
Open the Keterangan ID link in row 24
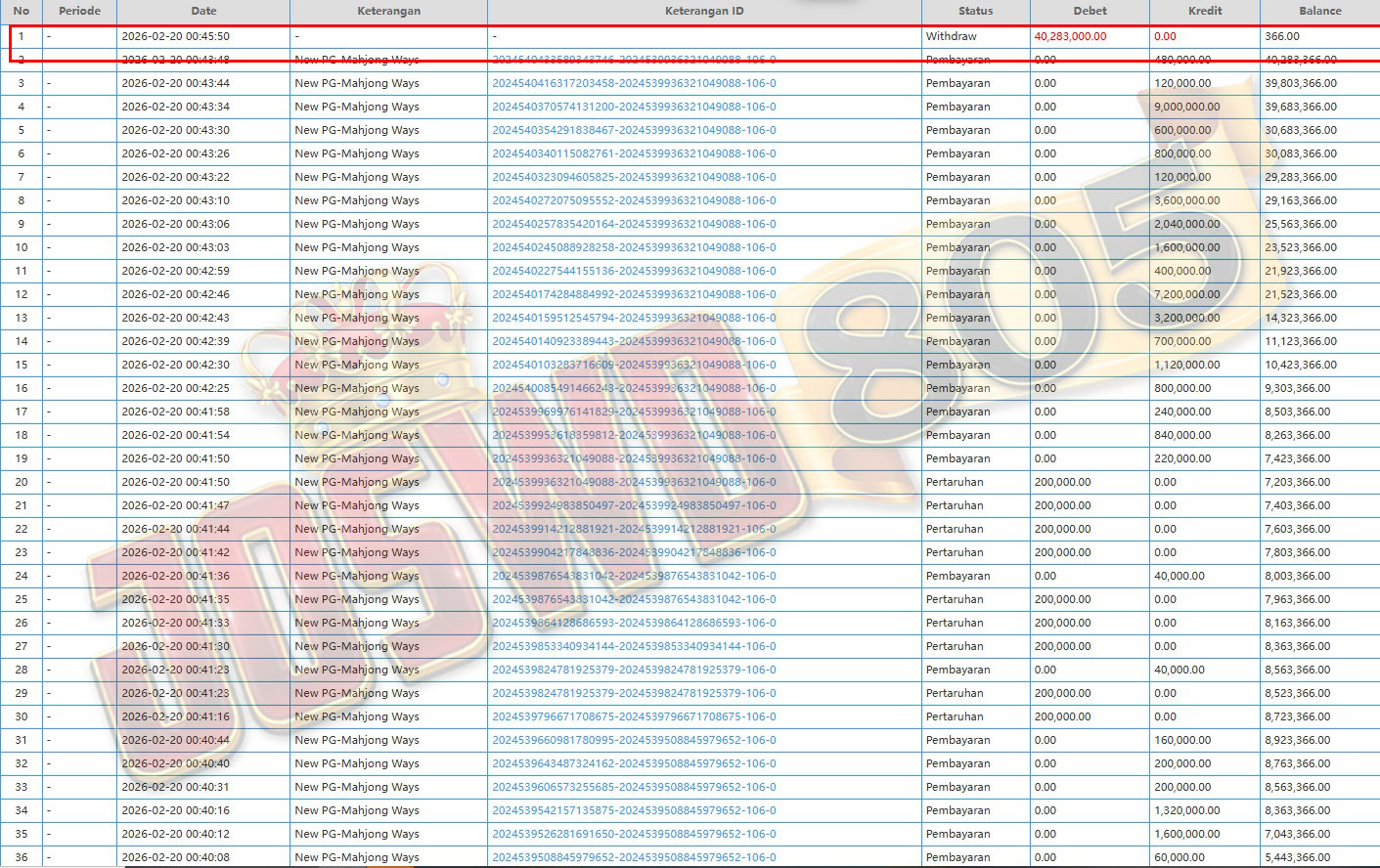634,576
